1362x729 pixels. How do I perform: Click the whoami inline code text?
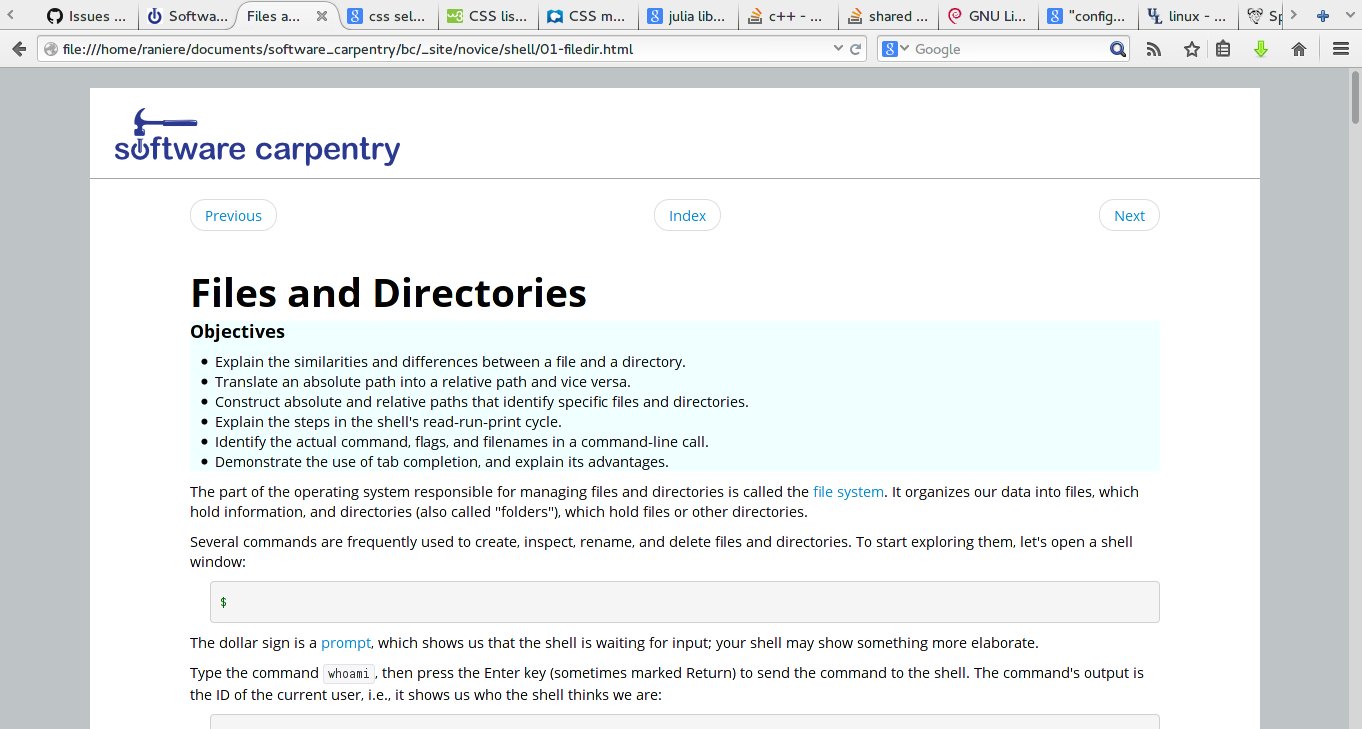350,673
